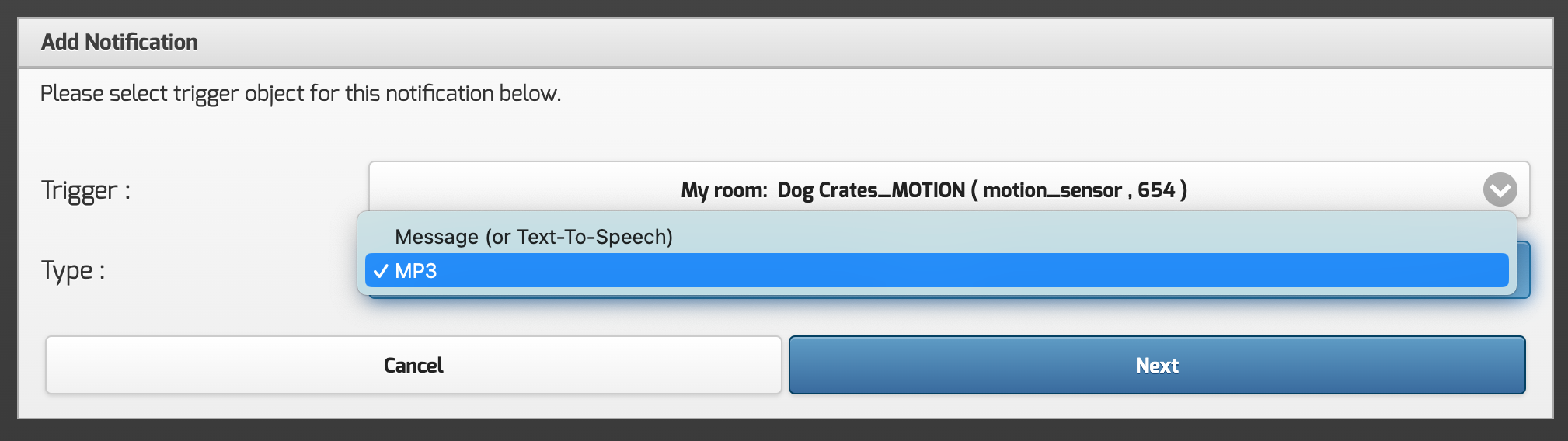The image size is (1568, 441).
Task: Click empty space right of Text-To-Speech option
Action: [1088, 237]
